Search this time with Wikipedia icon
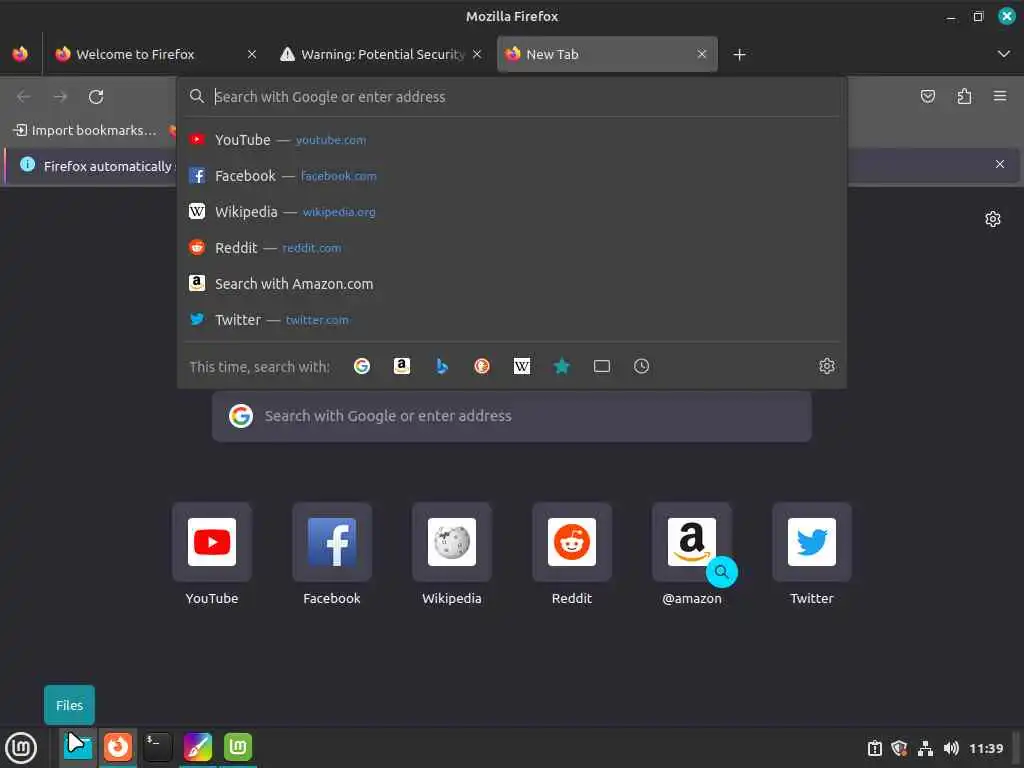1024x768 pixels. click(522, 366)
